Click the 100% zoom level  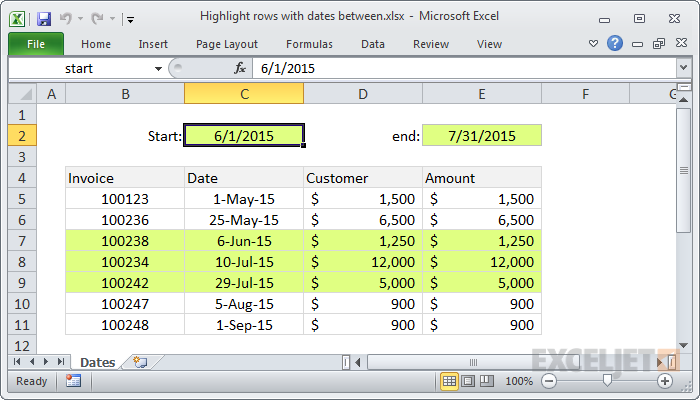pyautogui.click(x=519, y=381)
